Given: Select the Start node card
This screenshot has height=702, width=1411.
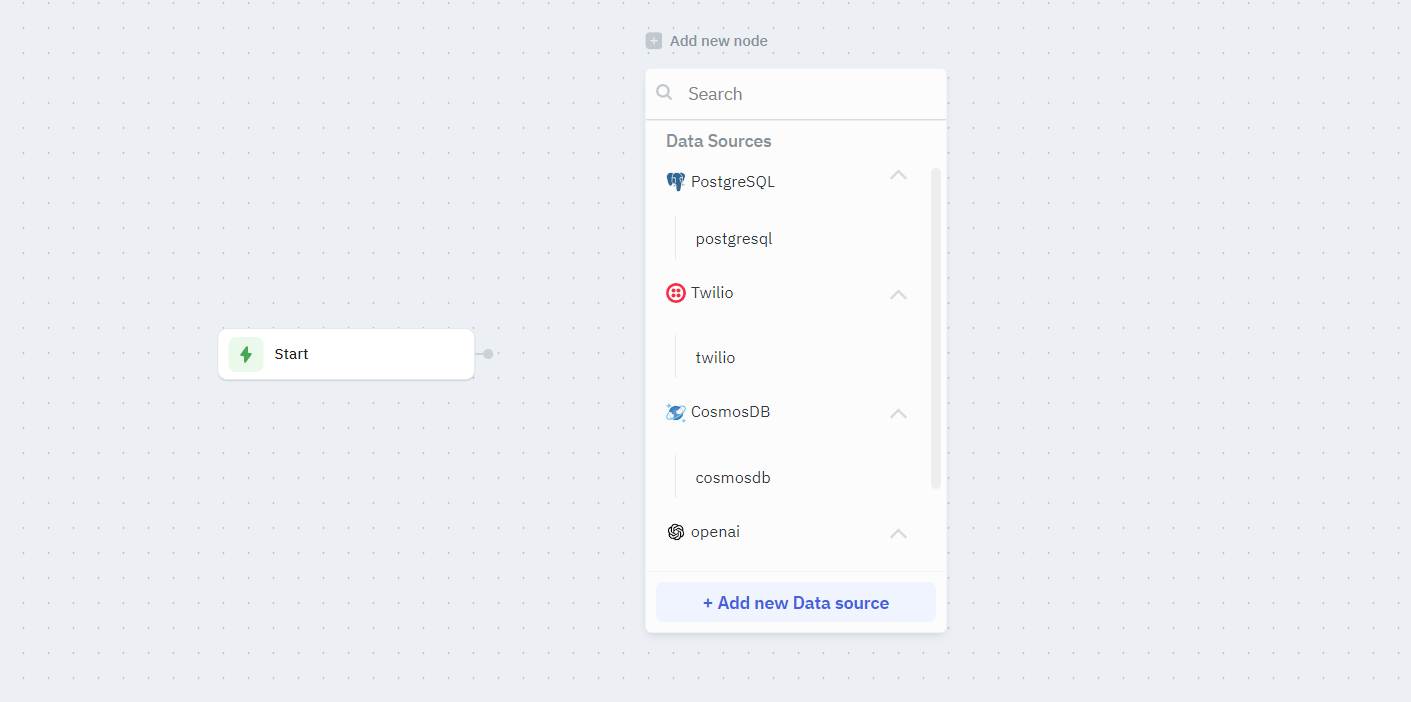Looking at the screenshot, I should click(x=360, y=354).
